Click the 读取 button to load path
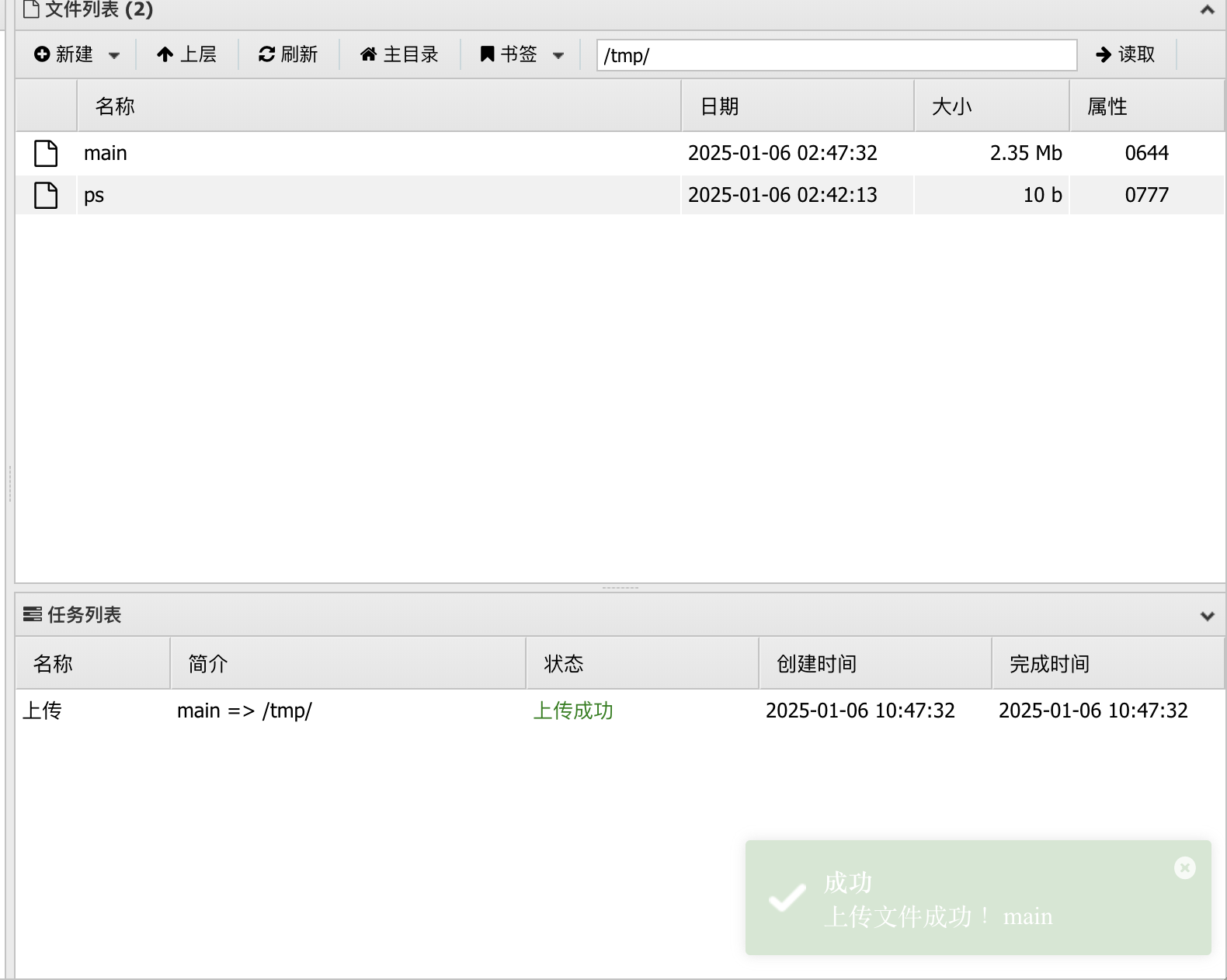Viewport: 1227px width, 980px height. (1125, 54)
